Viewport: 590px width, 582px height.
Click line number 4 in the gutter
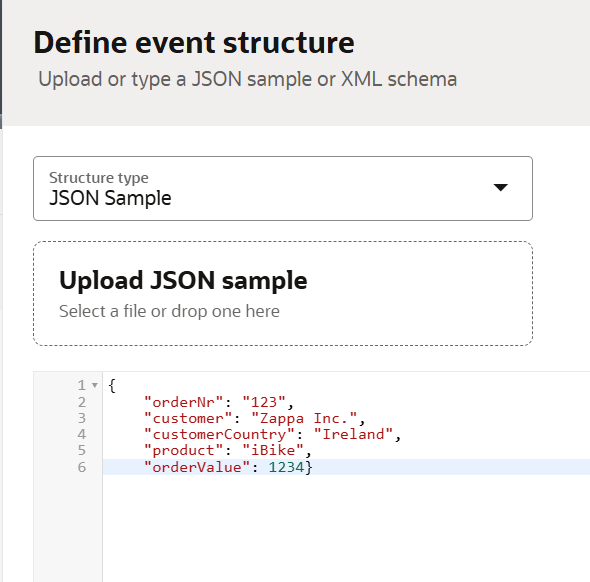coord(82,435)
